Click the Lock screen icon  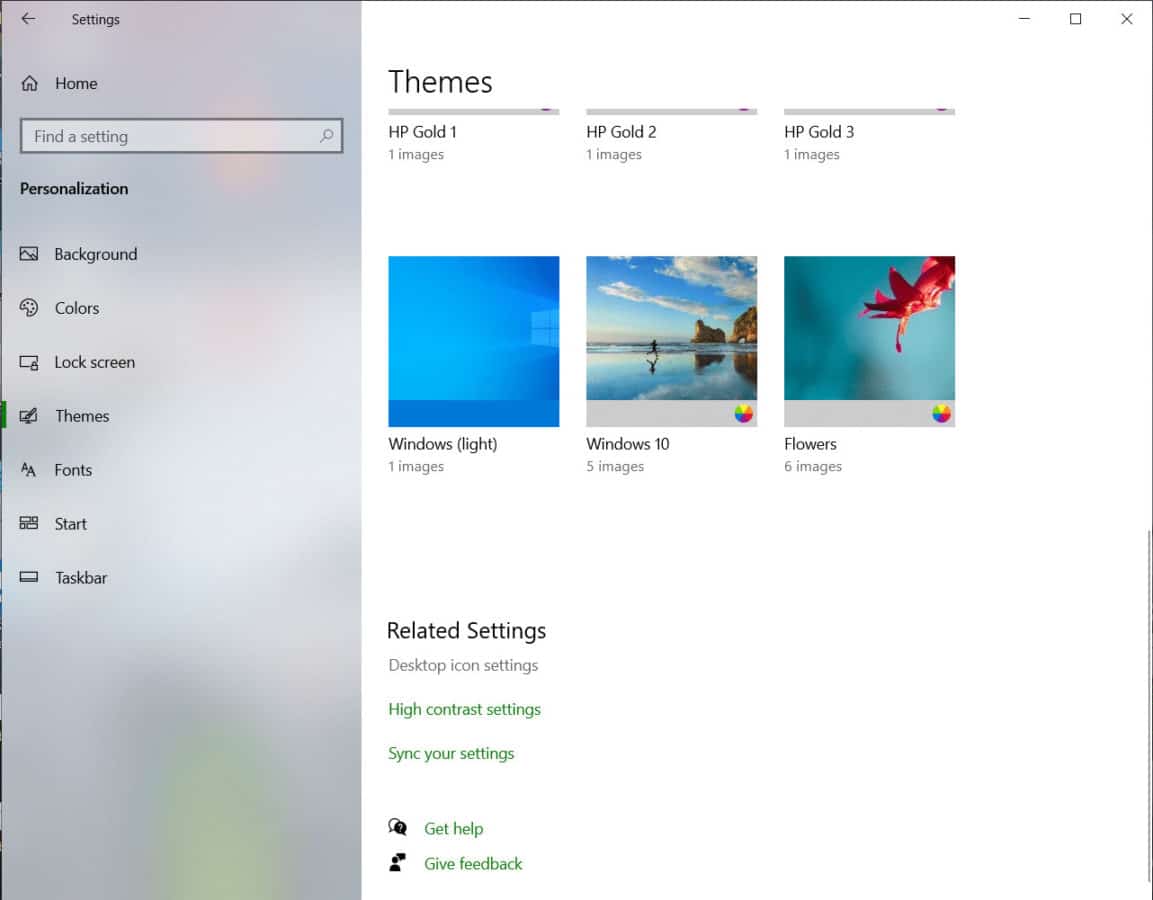(29, 362)
